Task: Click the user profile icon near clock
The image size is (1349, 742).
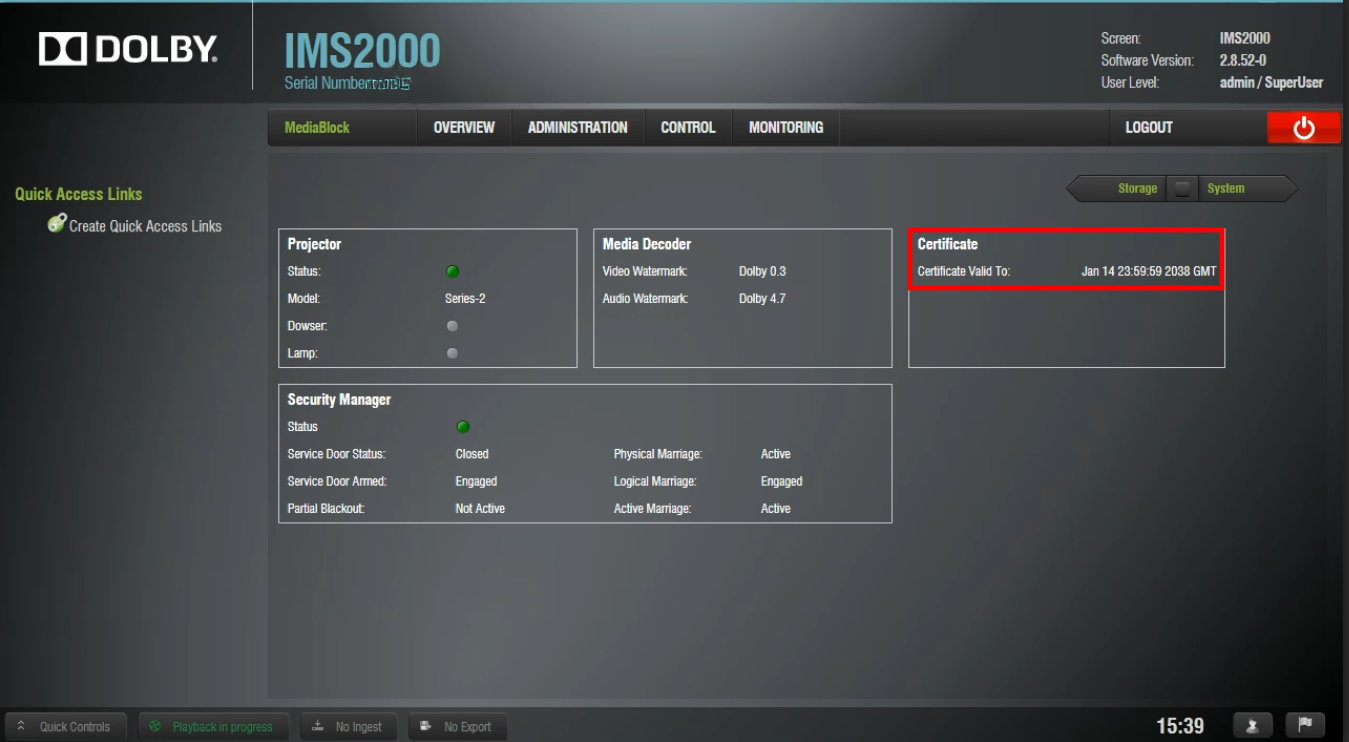Action: point(1252,725)
